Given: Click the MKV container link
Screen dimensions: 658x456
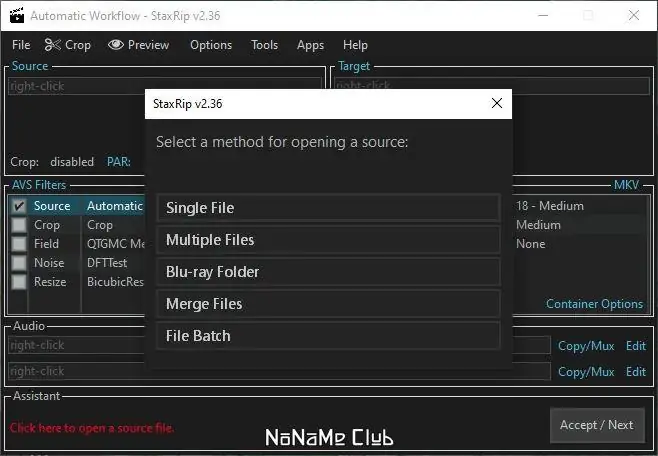Looking at the screenshot, I should 626,185.
